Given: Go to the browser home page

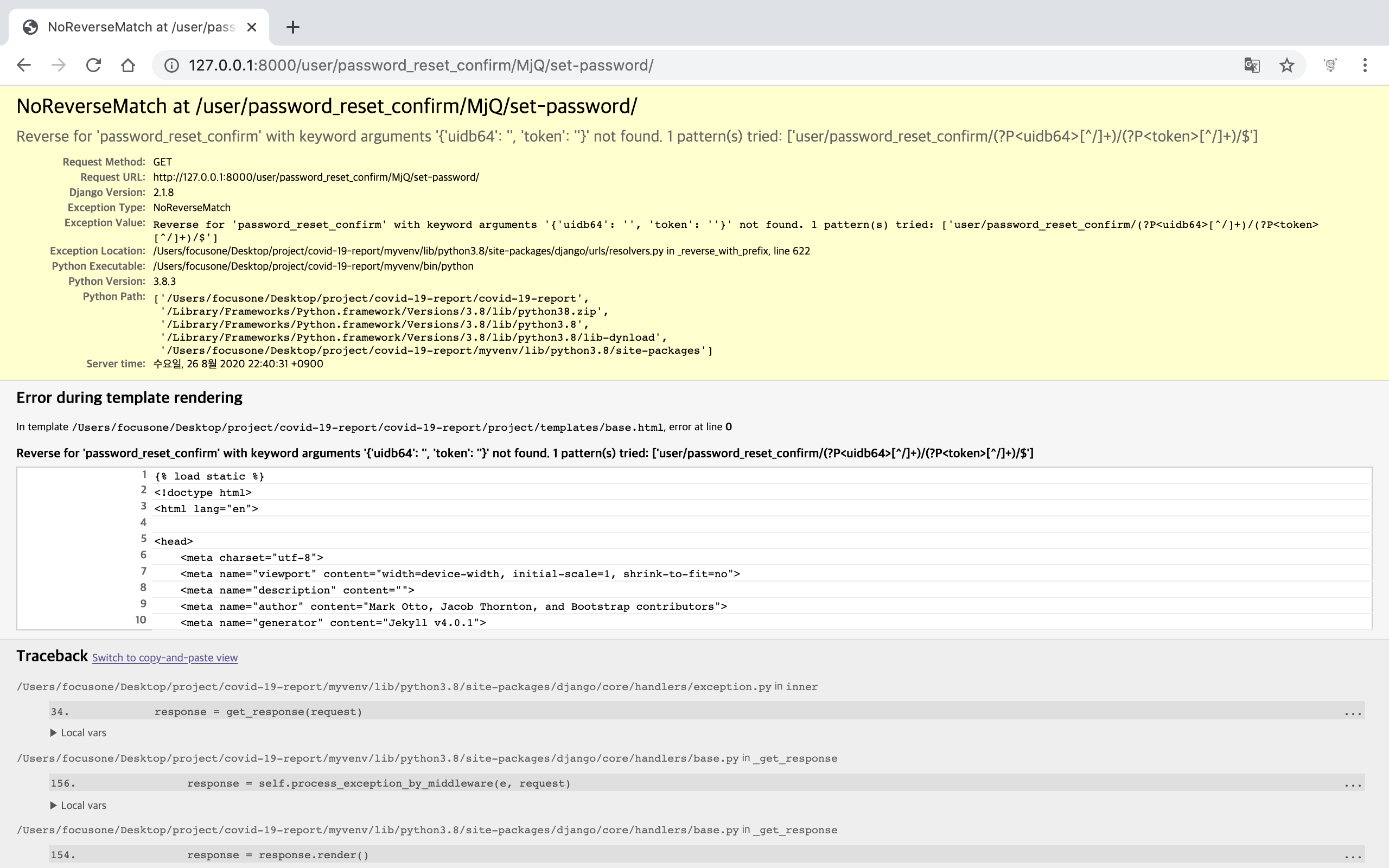Looking at the screenshot, I should 128,65.
